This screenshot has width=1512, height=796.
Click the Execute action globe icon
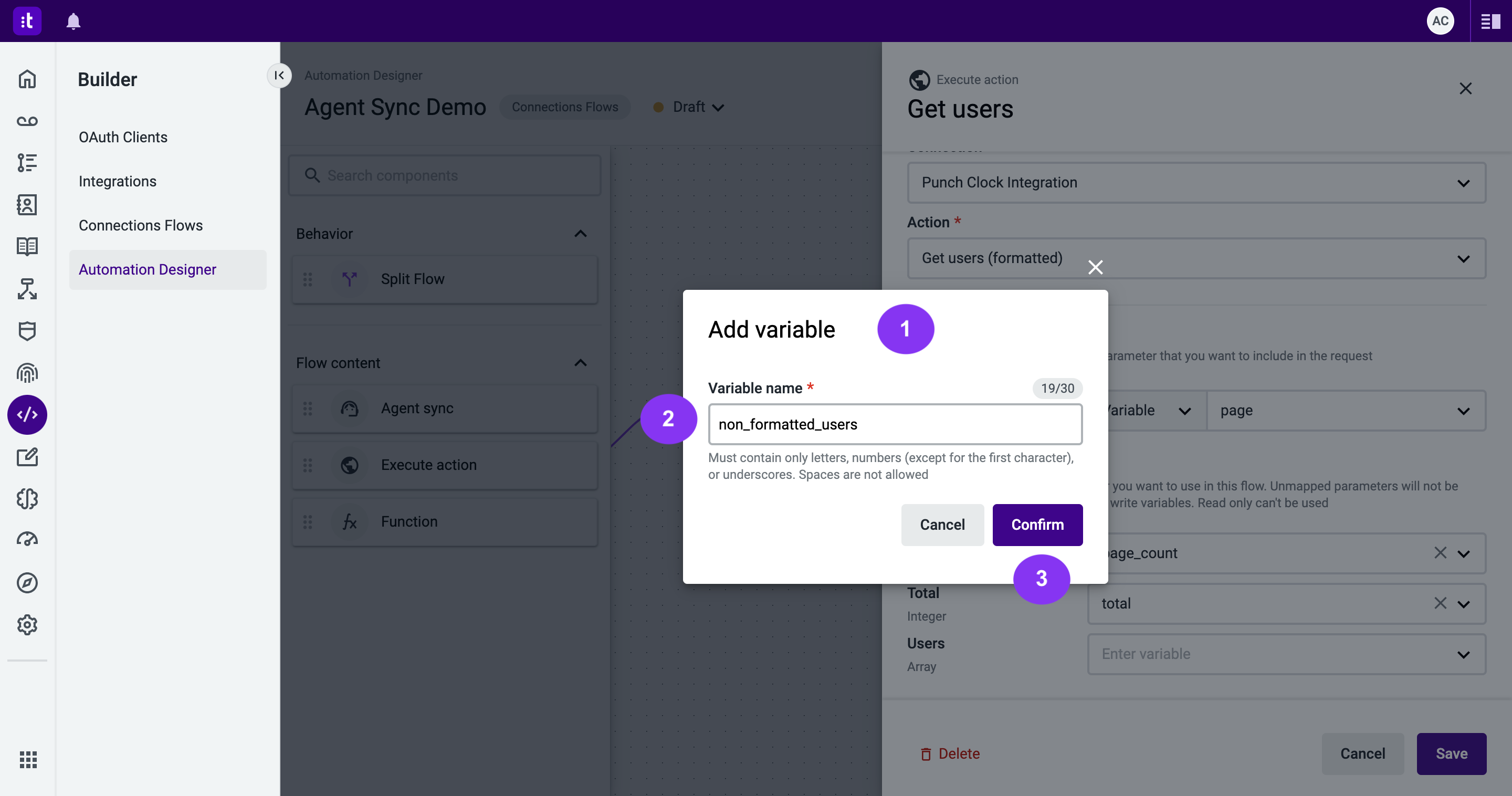[350, 465]
